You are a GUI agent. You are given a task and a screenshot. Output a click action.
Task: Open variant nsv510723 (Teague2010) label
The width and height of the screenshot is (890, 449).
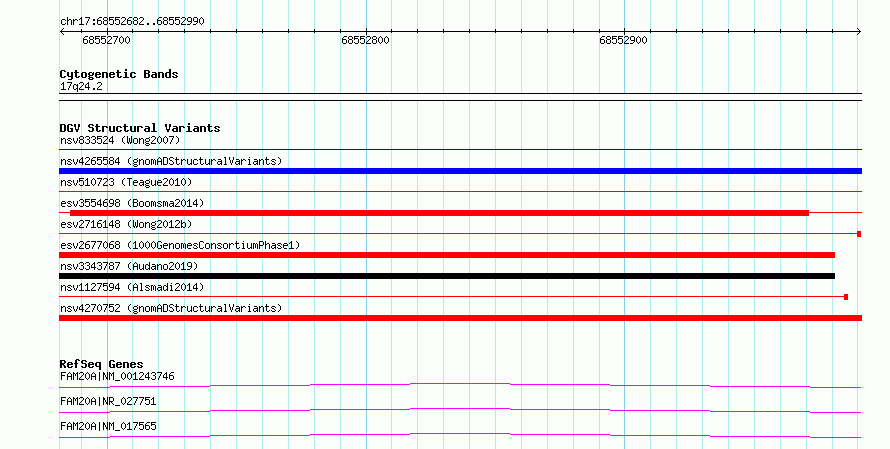[126, 182]
